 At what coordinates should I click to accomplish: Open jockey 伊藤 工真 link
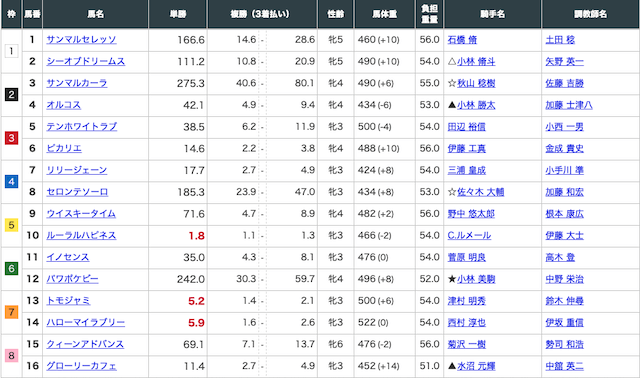coord(467,149)
